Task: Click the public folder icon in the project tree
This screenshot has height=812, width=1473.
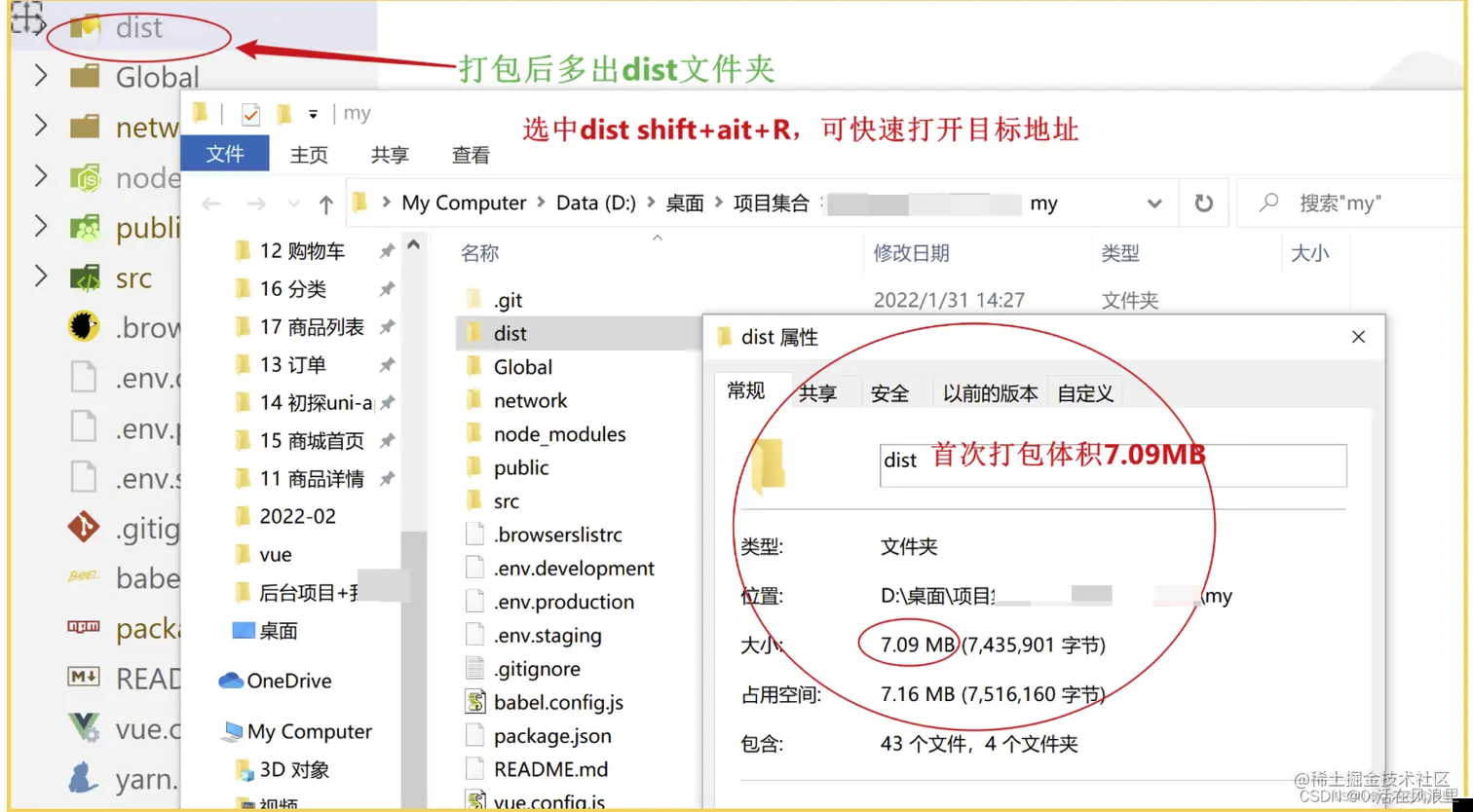Action: pos(85,228)
